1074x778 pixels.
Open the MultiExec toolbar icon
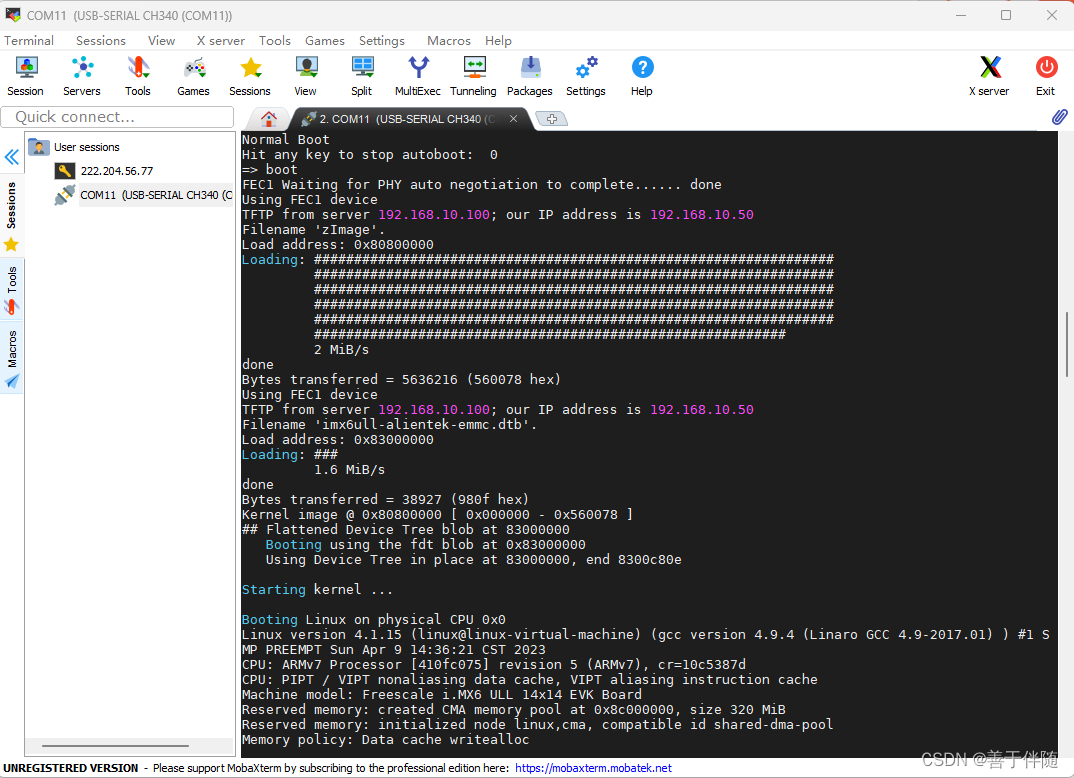pos(418,76)
